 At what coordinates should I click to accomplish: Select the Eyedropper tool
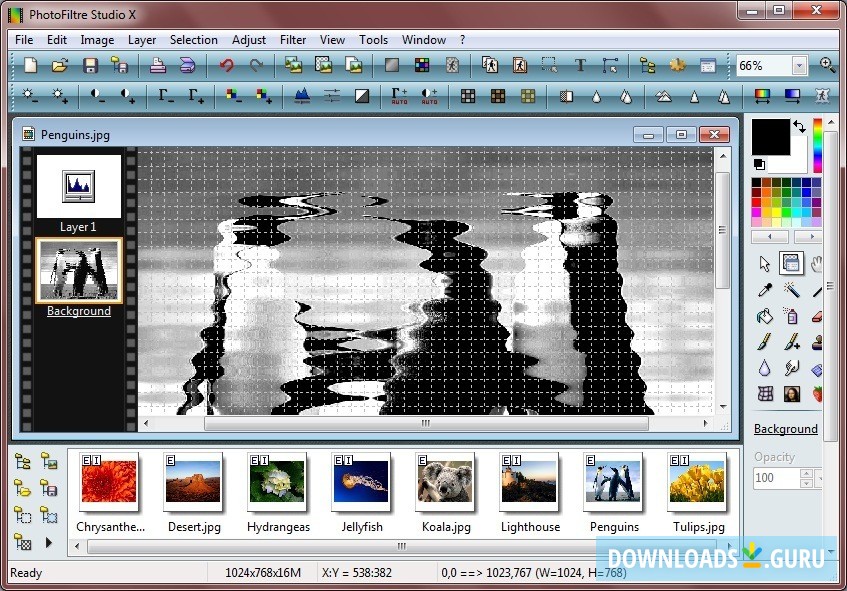point(764,289)
